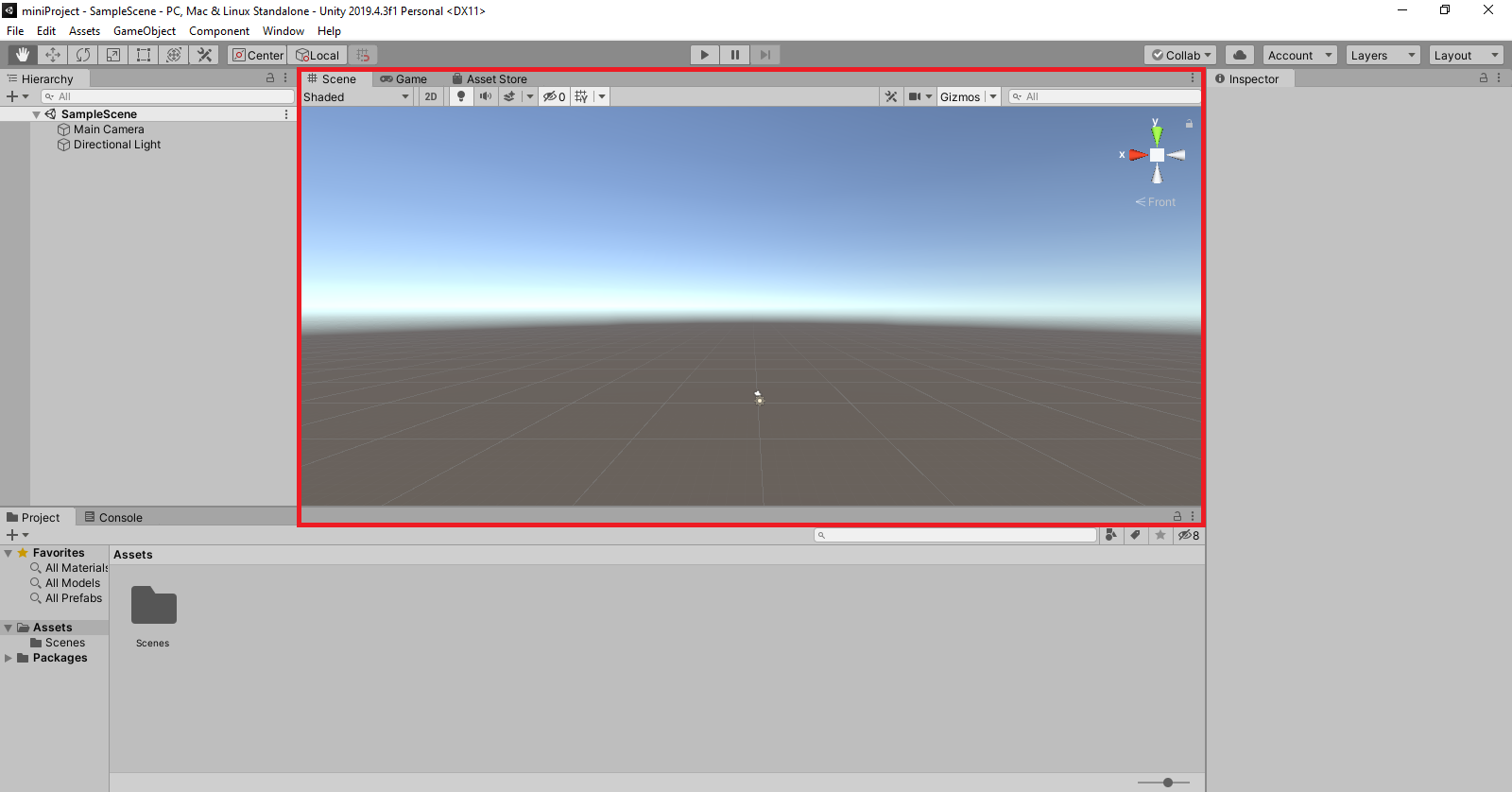Open the Shaded draw mode dropdown

(357, 96)
